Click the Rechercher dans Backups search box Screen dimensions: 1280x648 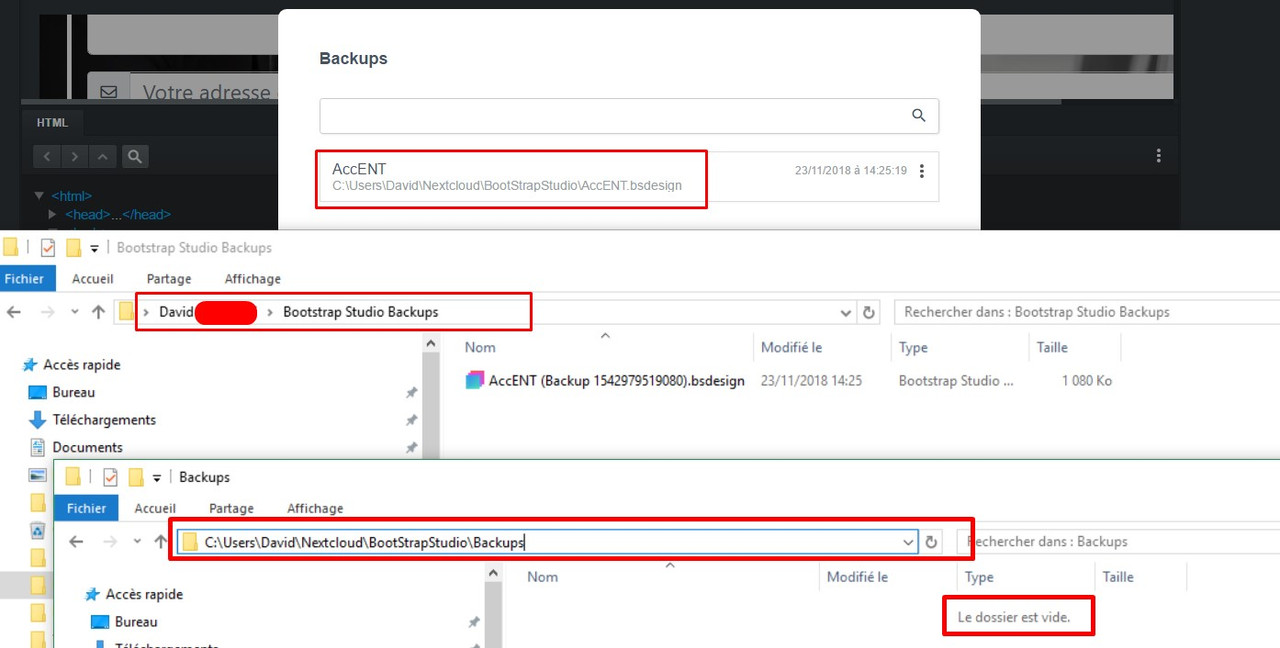pos(1118,542)
